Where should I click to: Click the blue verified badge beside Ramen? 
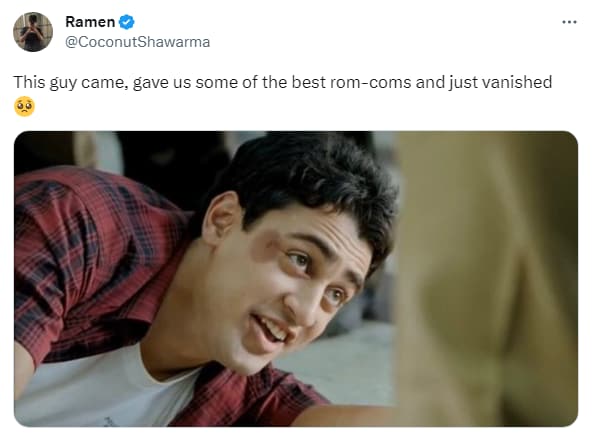pos(126,22)
